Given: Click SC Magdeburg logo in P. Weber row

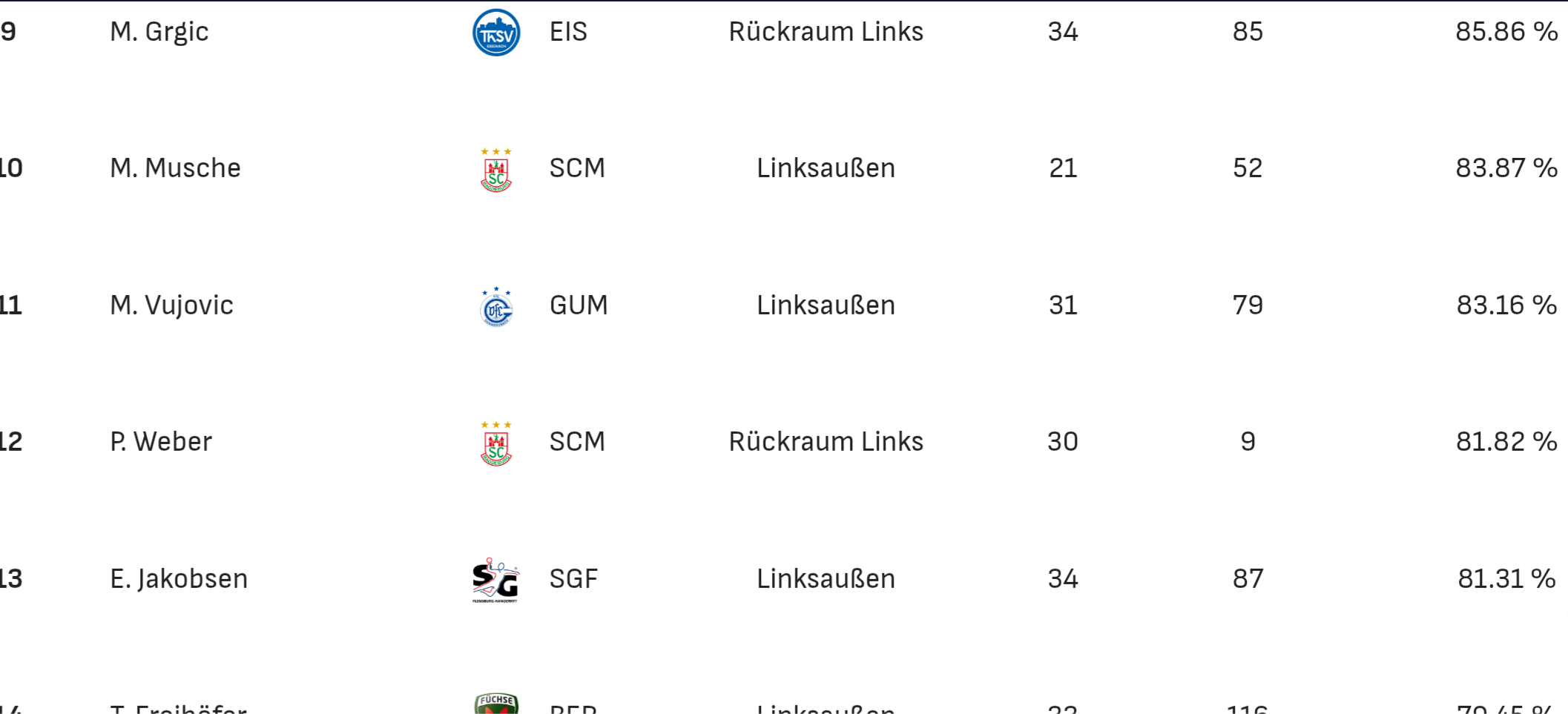Looking at the screenshot, I should pyautogui.click(x=496, y=444).
